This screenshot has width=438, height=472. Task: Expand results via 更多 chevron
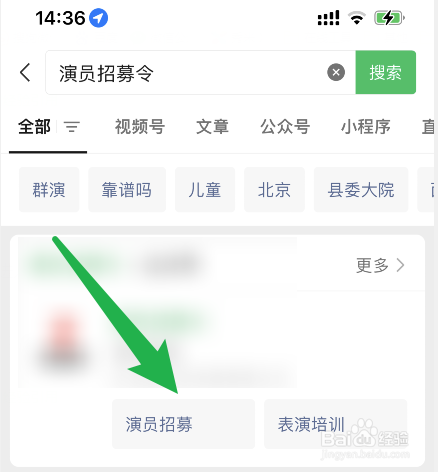point(380,265)
